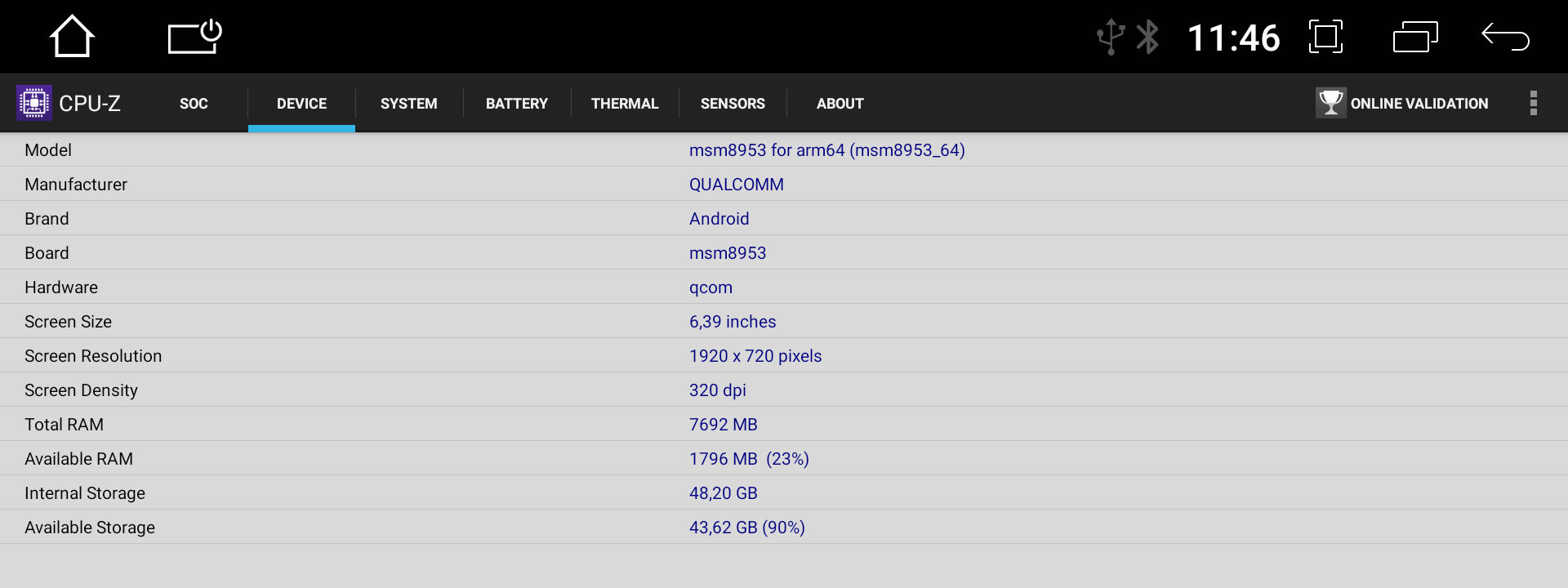
Task: Switch to the SENSORS tab
Action: (x=733, y=104)
